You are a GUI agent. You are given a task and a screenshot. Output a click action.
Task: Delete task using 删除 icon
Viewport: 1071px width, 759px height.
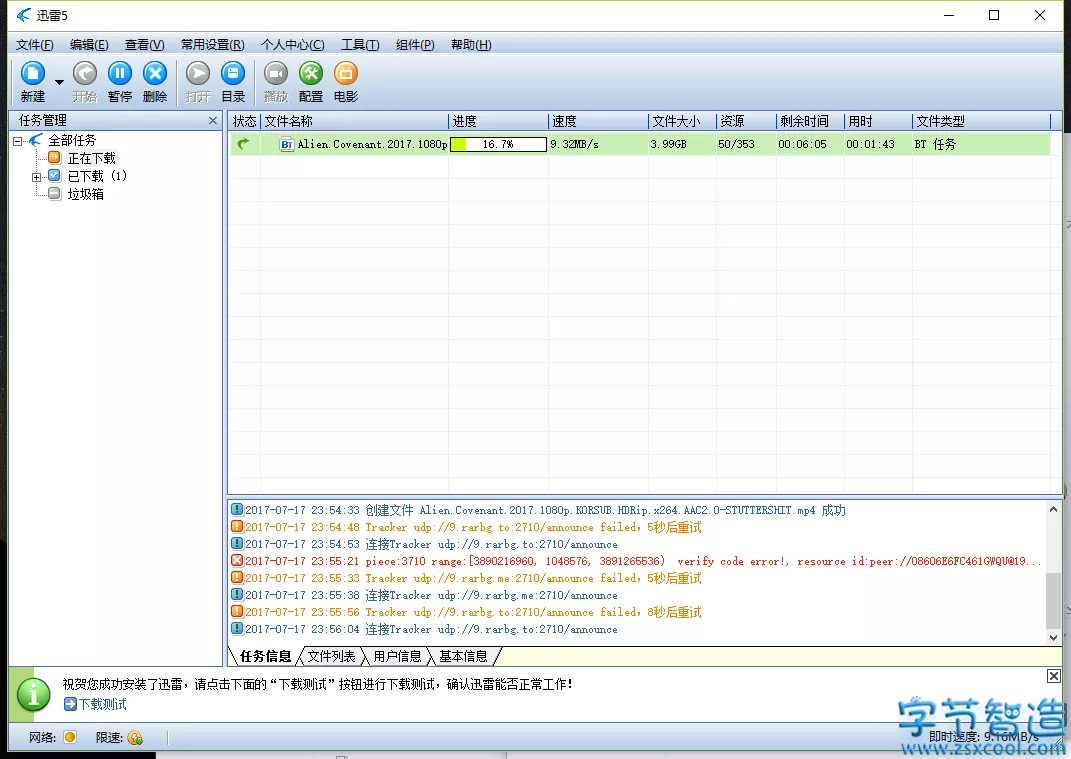coord(155,74)
